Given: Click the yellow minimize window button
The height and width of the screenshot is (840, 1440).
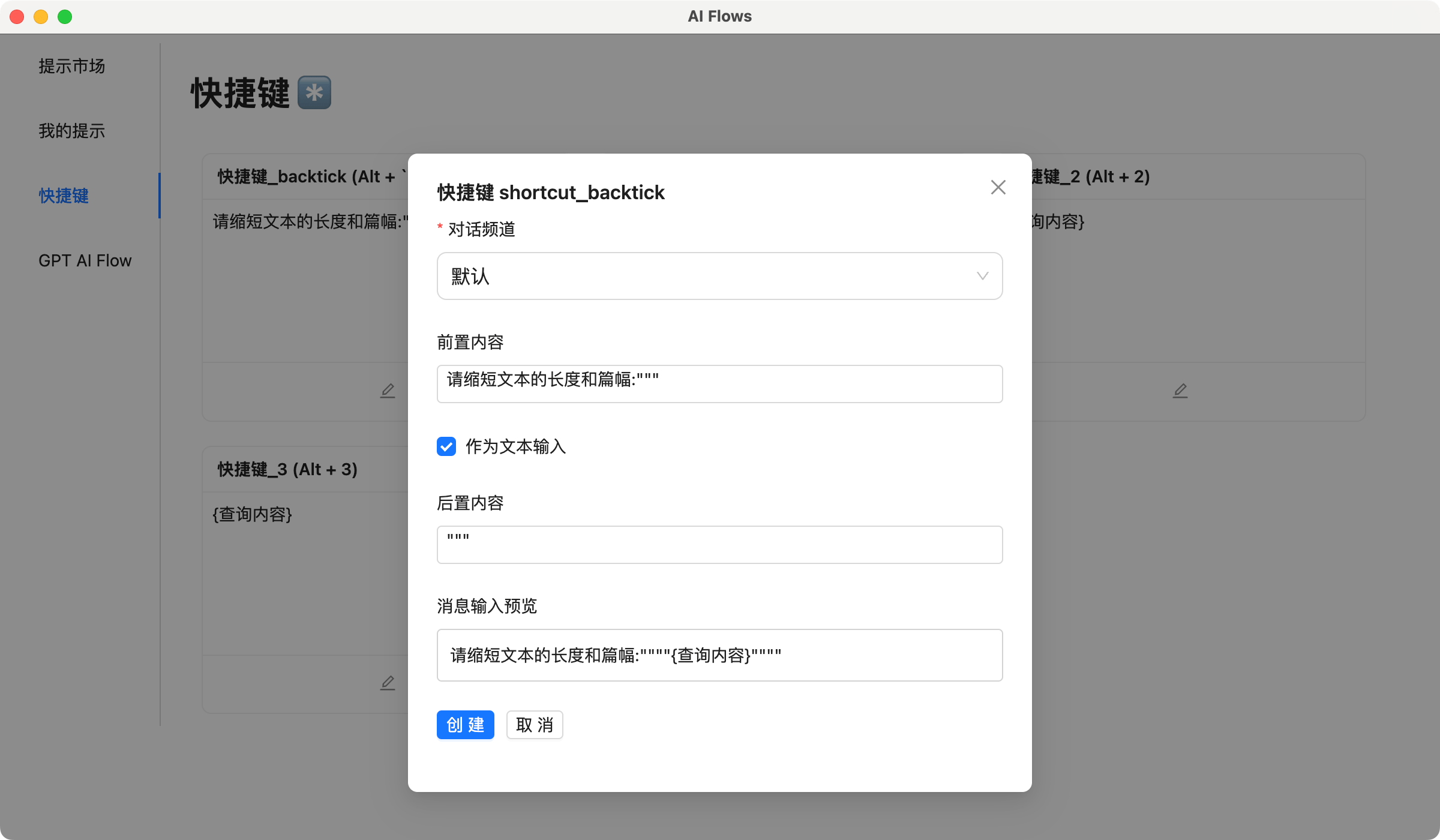Looking at the screenshot, I should coord(41,17).
